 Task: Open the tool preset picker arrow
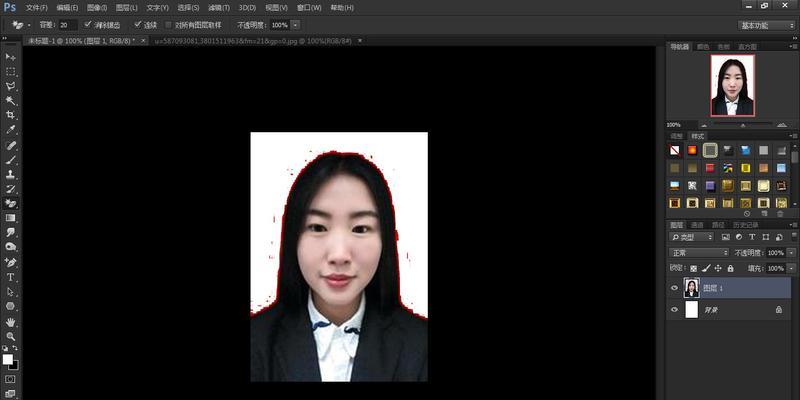point(29,24)
